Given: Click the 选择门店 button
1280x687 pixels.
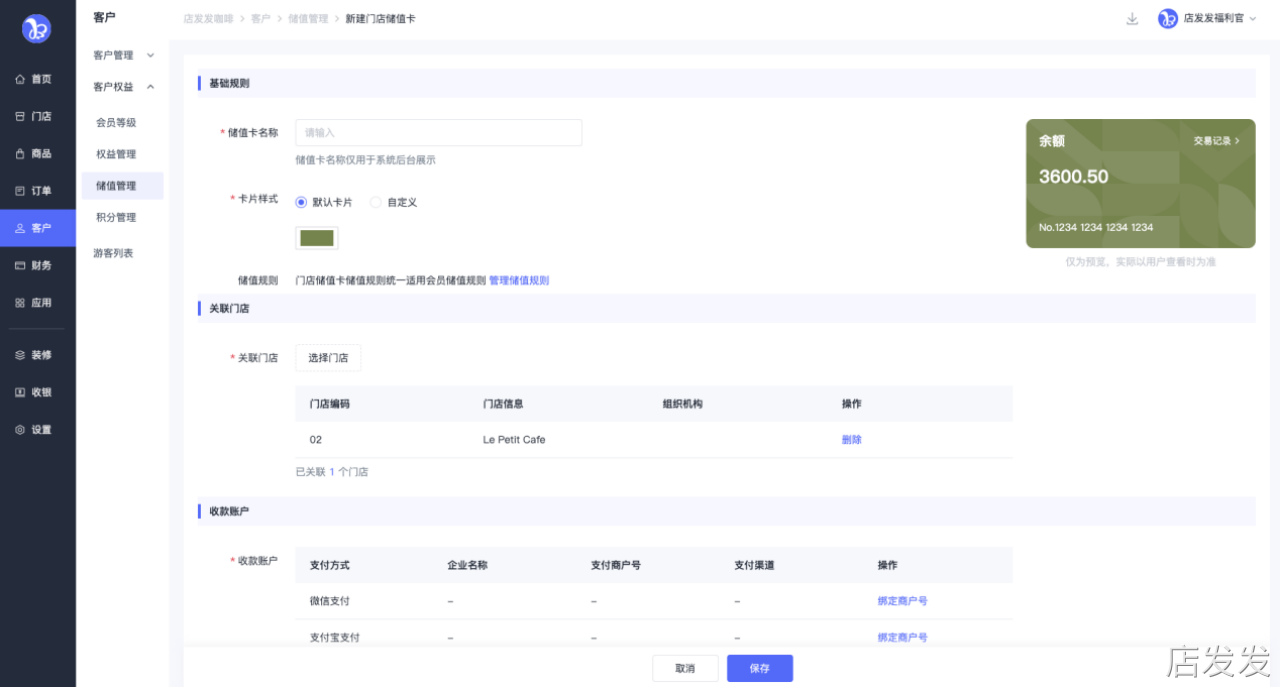Looking at the screenshot, I should [328, 358].
